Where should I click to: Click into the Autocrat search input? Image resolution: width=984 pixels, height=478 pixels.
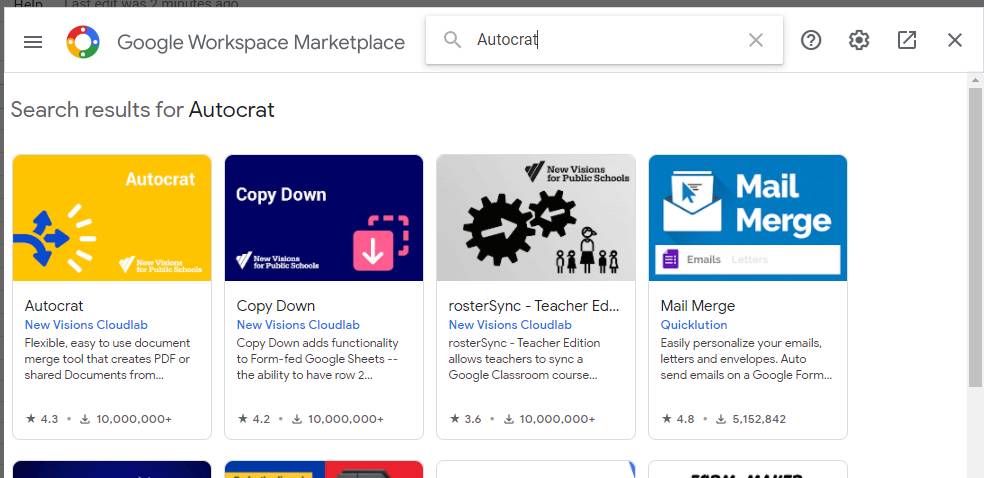point(606,40)
